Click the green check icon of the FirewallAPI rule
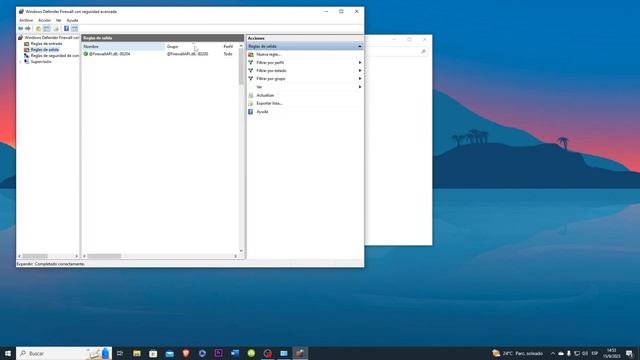The image size is (640, 360). pyautogui.click(x=86, y=53)
